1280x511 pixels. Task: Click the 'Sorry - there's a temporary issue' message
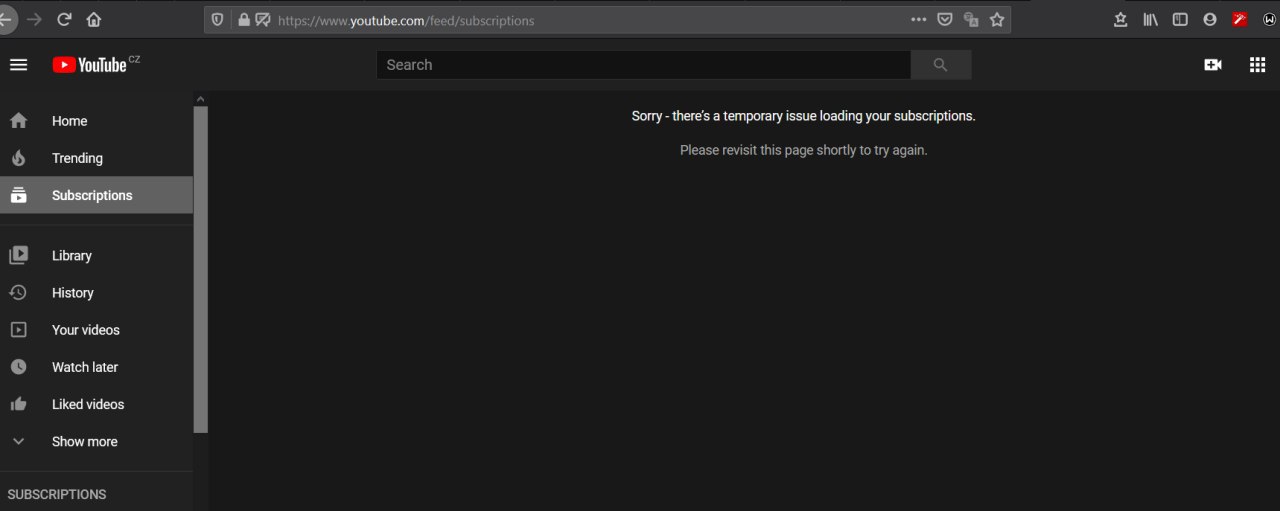tap(803, 116)
